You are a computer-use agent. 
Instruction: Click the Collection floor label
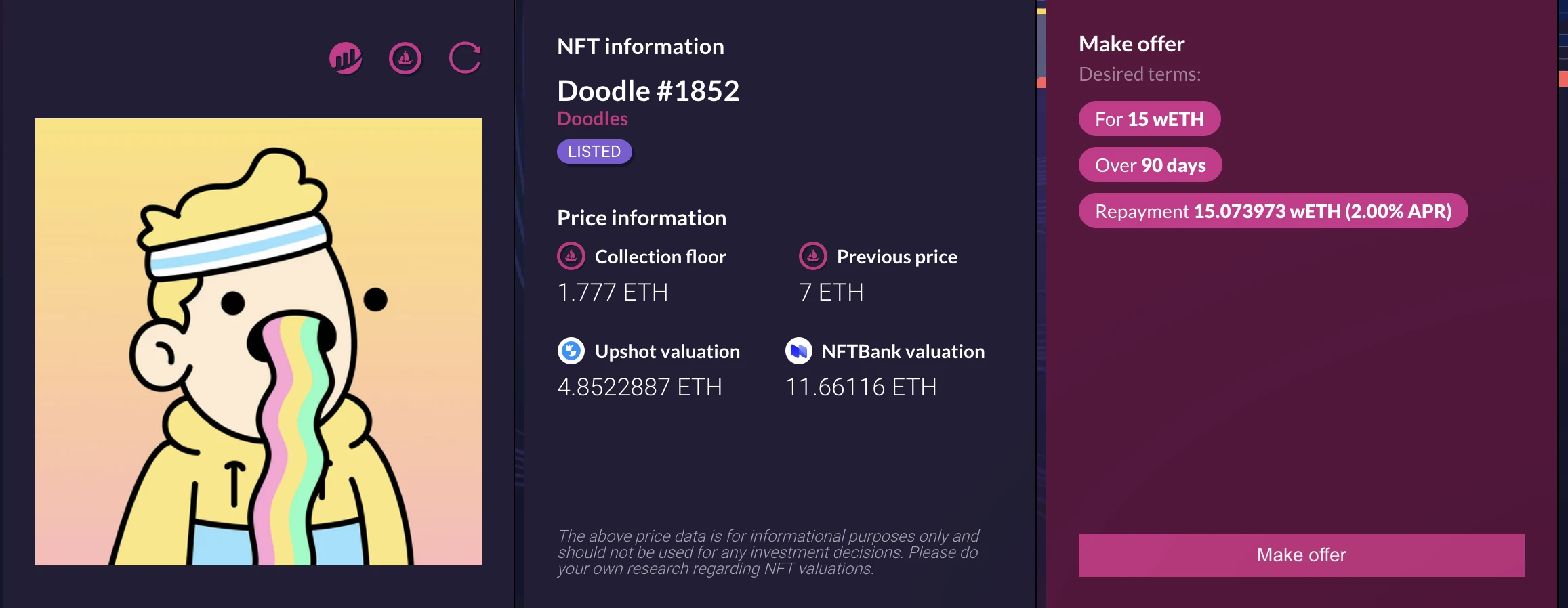click(660, 257)
